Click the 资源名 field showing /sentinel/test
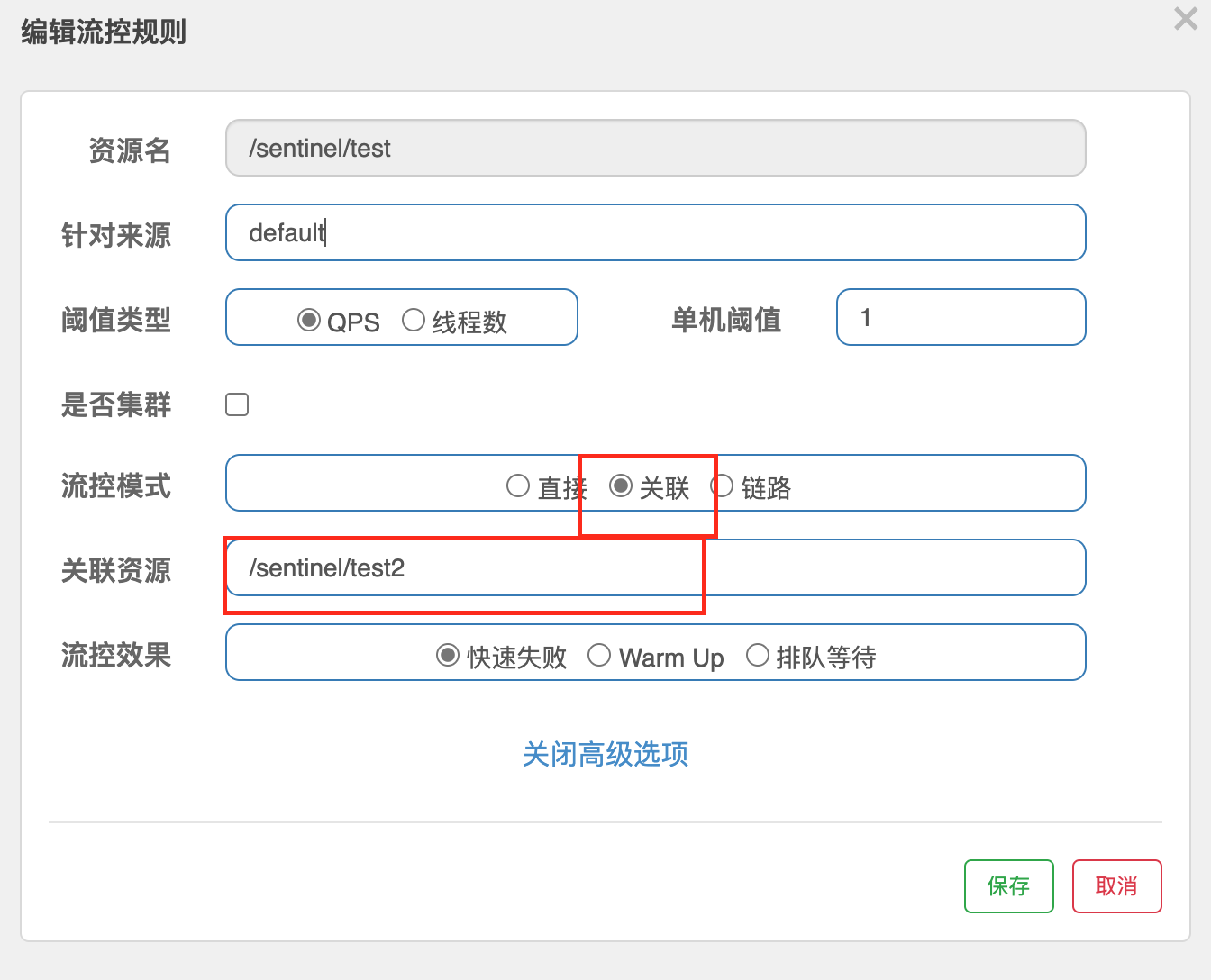Image resolution: width=1211 pixels, height=980 pixels. (655, 149)
